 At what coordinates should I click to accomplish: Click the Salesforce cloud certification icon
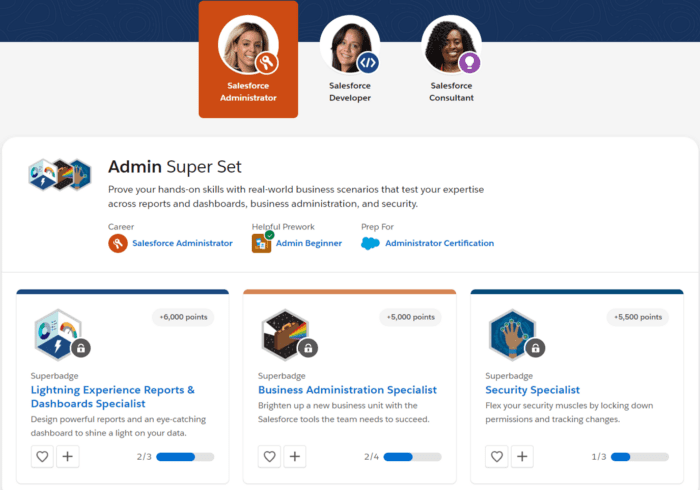pyautogui.click(x=371, y=243)
